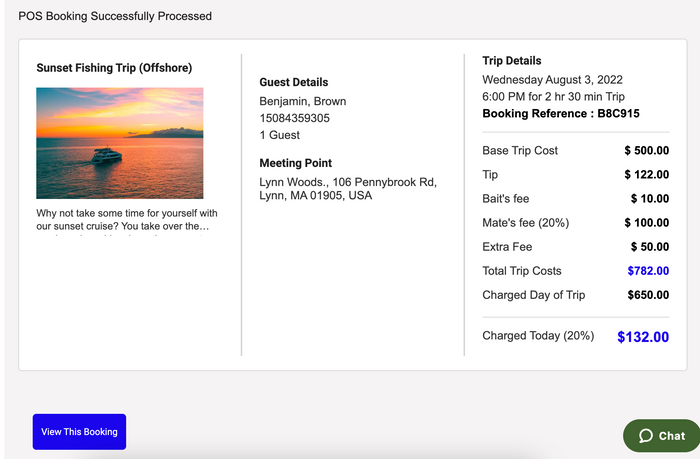
Task: Click the chat bubble icon
Action: [646, 435]
